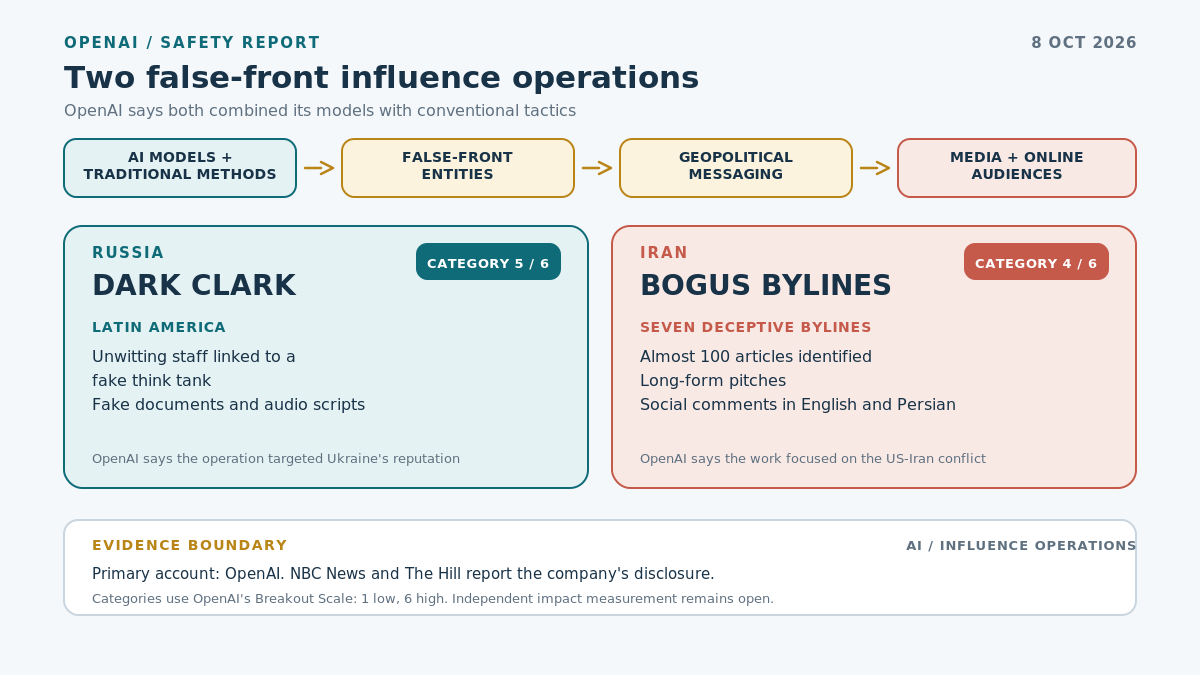The height and width of the screenshot is (675, 1200).
Task: Click the subtitle about conventional tactics
Action: 320,111
